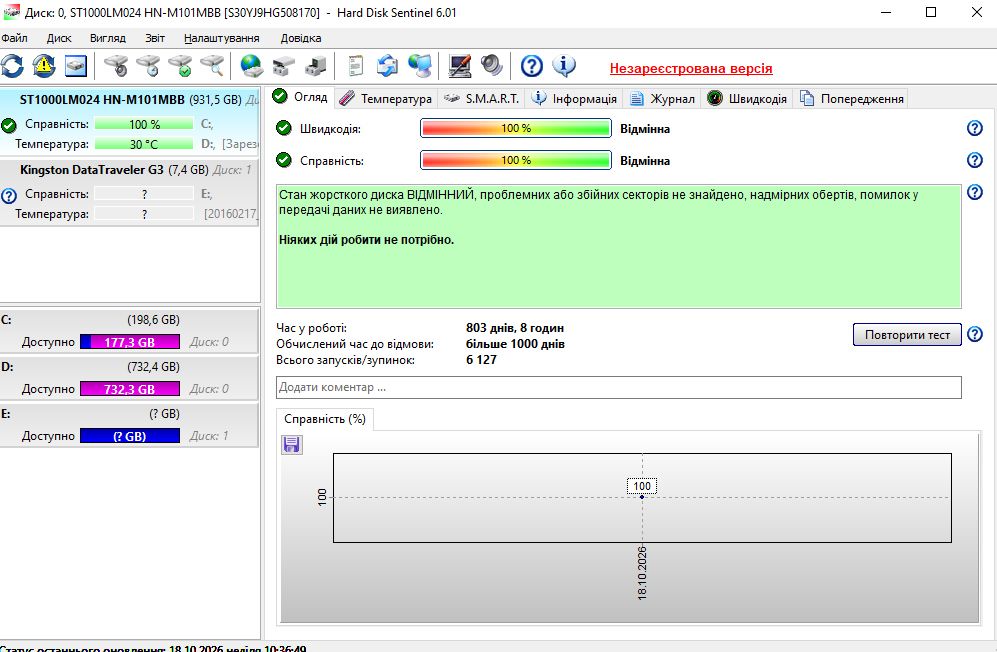This screenshot has height=652, width=997.
Task: Select the Kingston DataTraveler G3 disk entry
Action: point(130,191)
